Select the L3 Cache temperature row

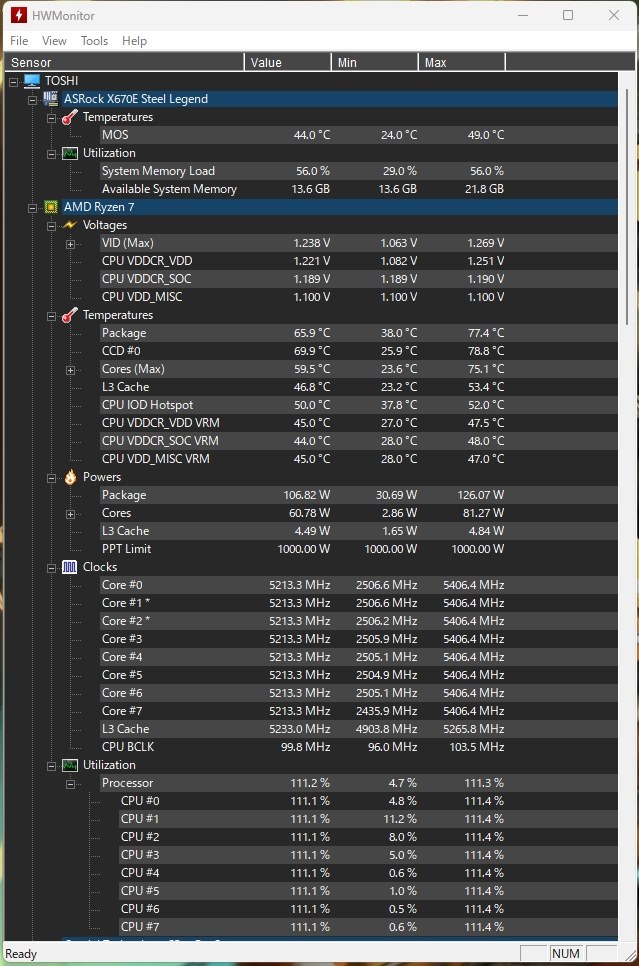[x=359, y=387]
